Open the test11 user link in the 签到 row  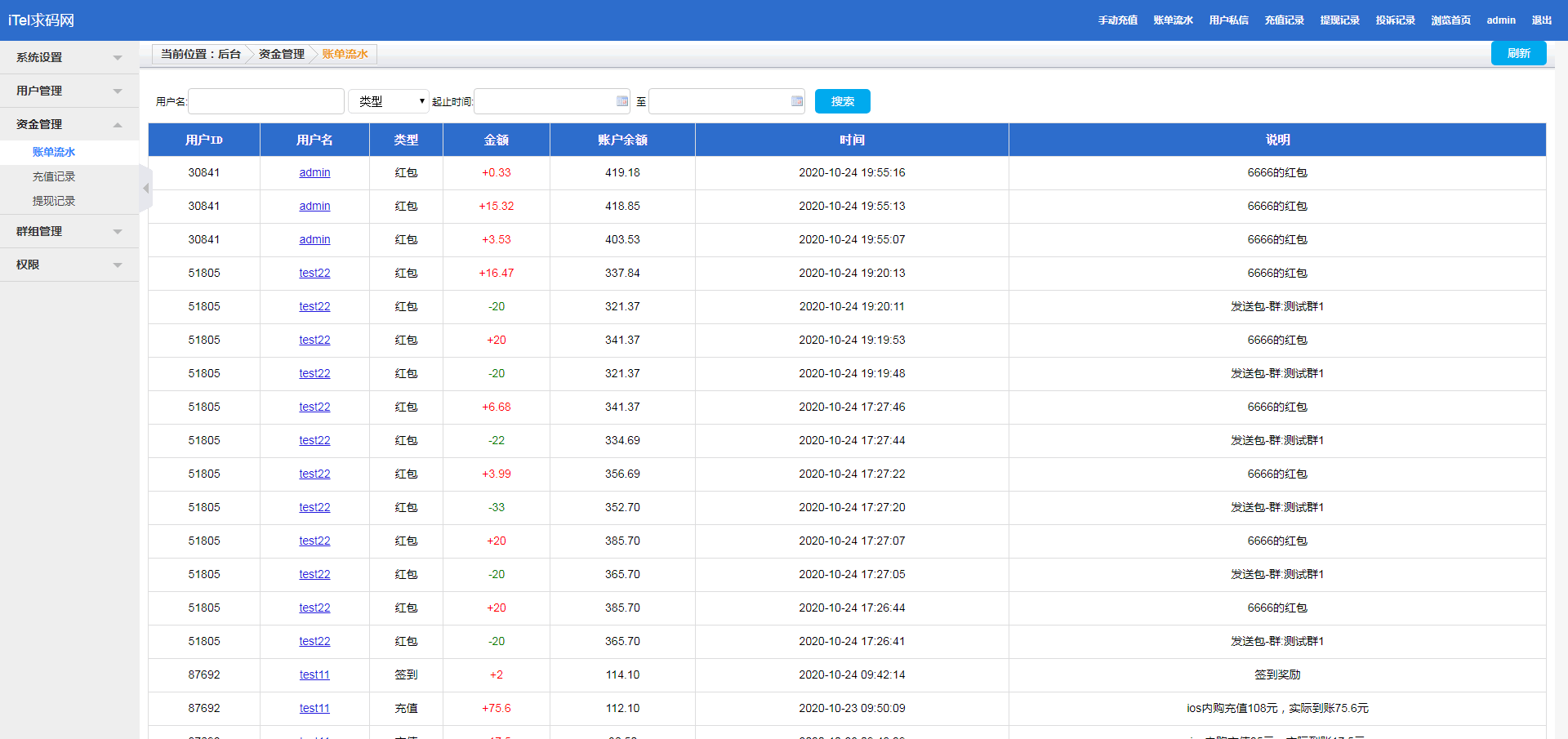314,675
